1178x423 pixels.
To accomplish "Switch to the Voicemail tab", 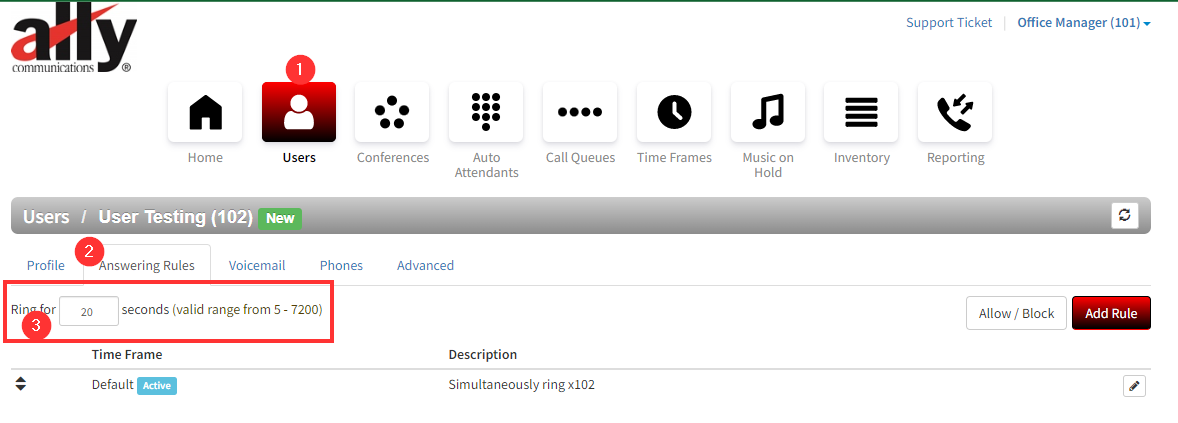I will click(x=257, y=265).
